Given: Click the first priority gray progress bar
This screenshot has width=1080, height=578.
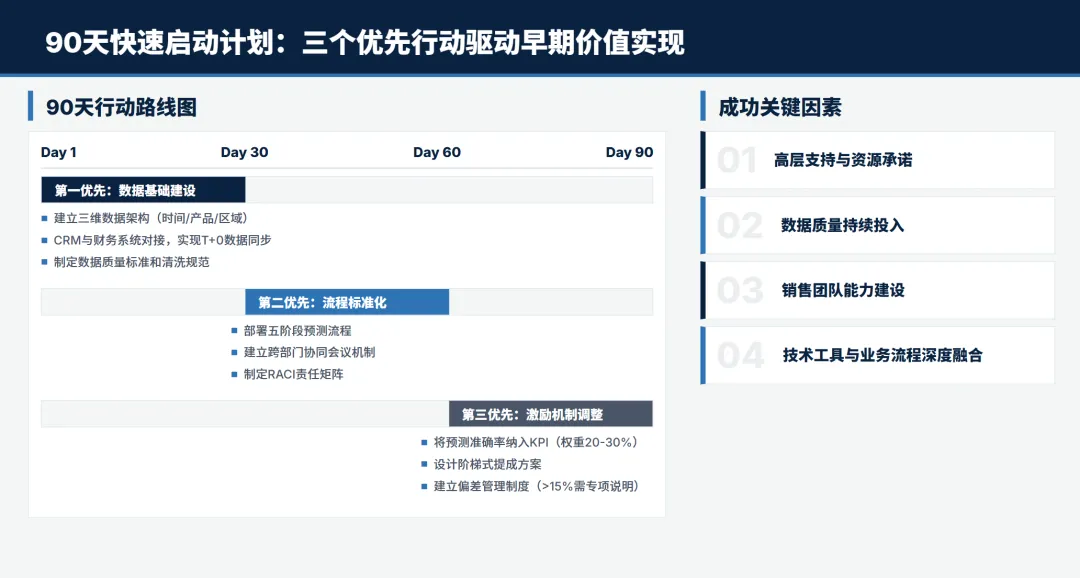Looking at the screenshot, I should coord(450,189).
